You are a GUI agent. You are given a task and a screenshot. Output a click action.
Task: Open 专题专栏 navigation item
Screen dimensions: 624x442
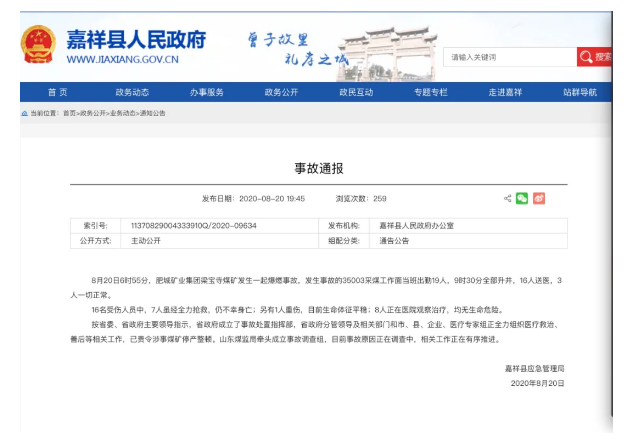[x=431, y=92]
